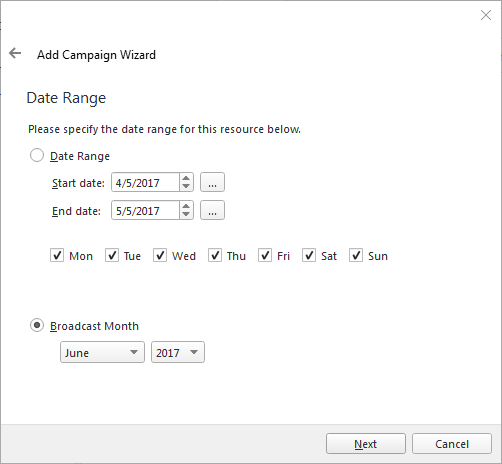Image resolution: width=502 pixels, height=464 pixels.
Task: Toggle the Fri checkbox
Action: click(x=265, y=255)
